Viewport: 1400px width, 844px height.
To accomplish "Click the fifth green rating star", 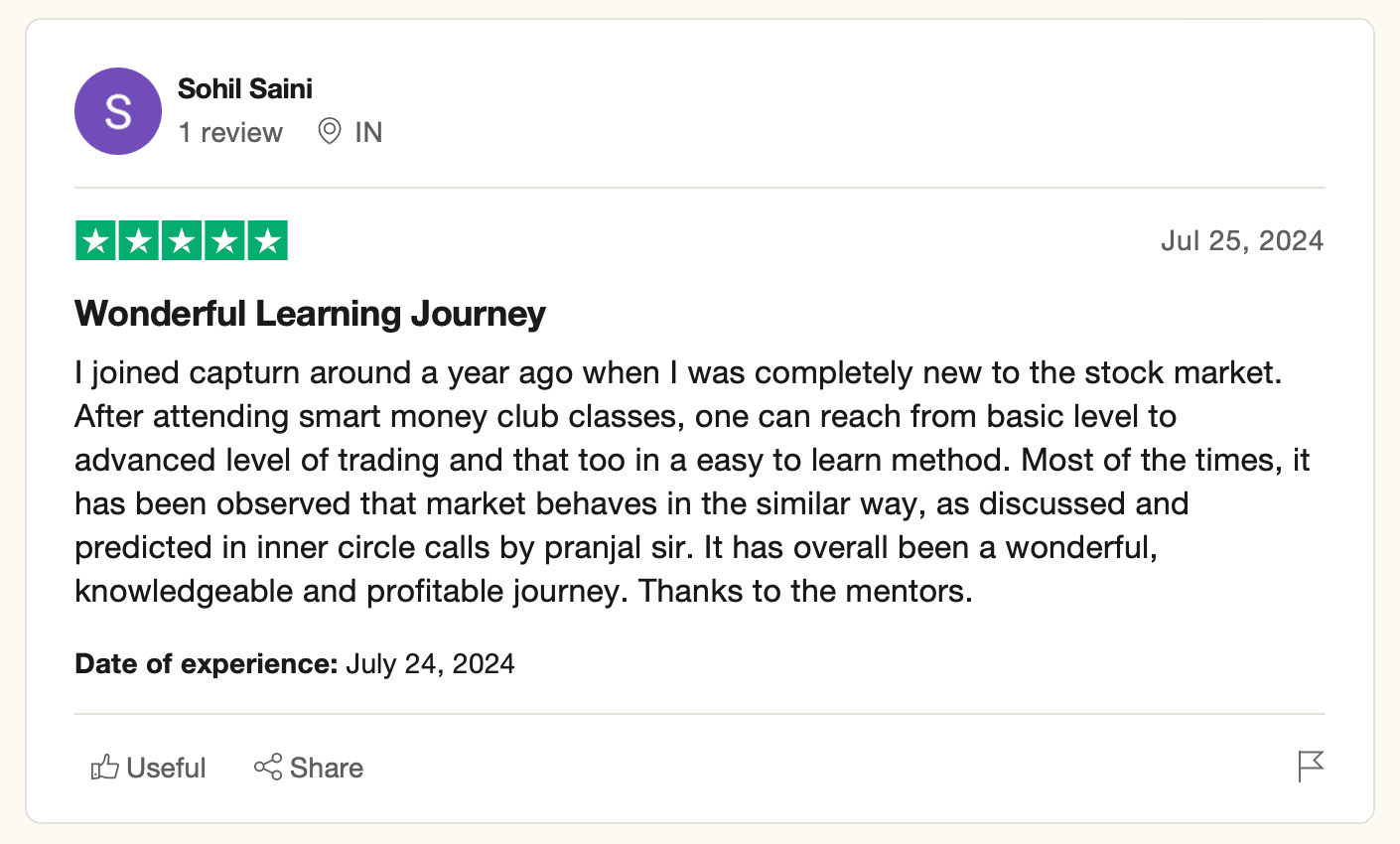I will pos(267,241).
